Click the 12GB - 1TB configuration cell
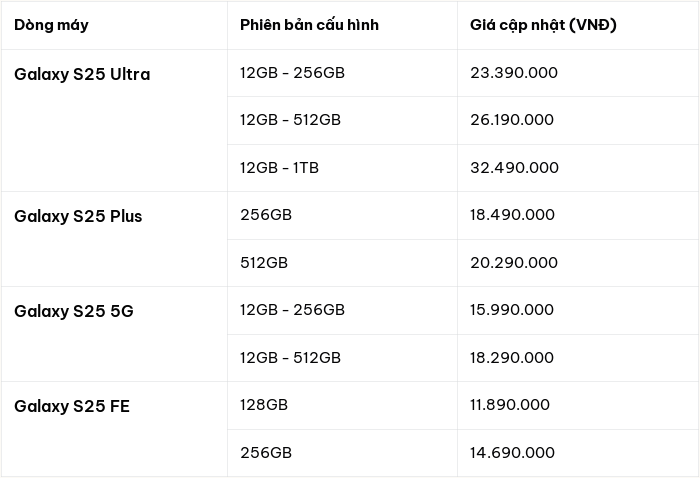 coord(342,168)
